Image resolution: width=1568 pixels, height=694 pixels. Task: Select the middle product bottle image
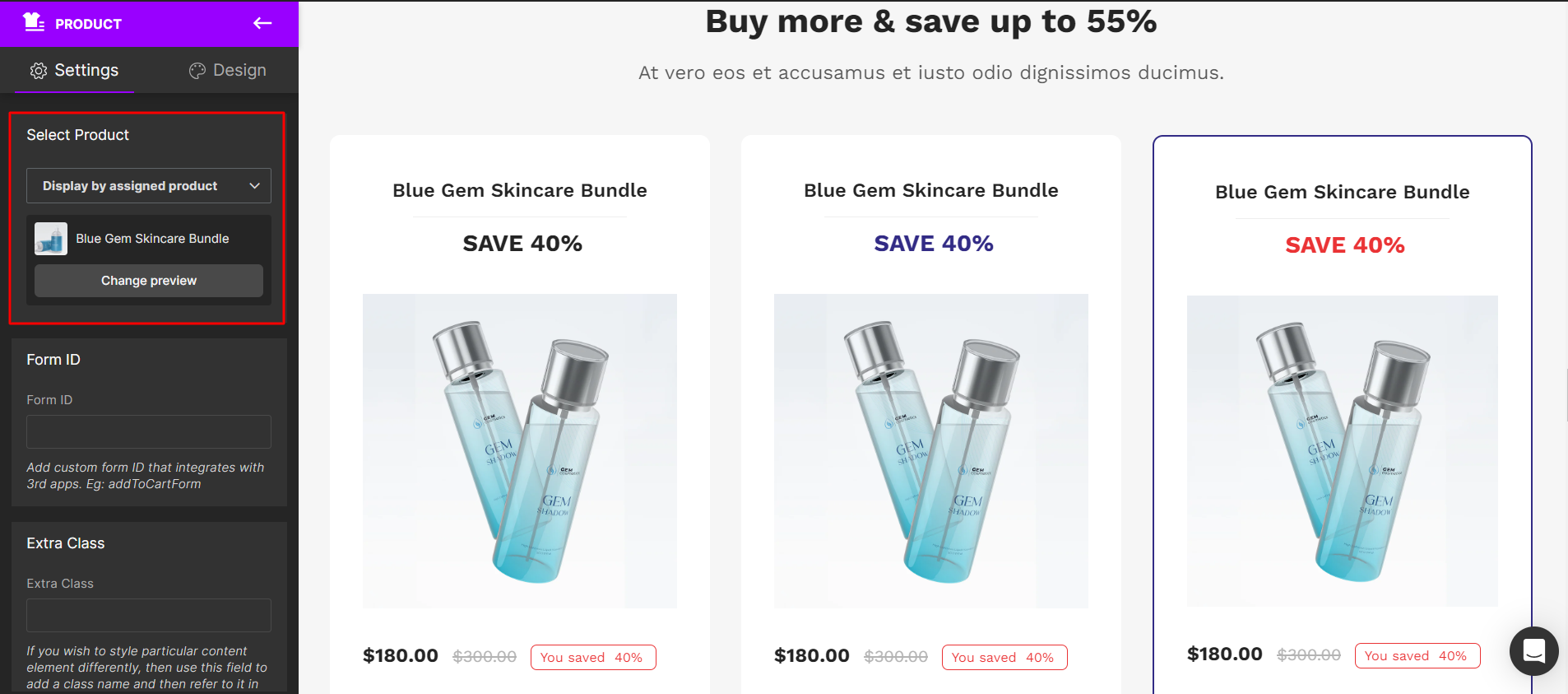tap(931, 451)
